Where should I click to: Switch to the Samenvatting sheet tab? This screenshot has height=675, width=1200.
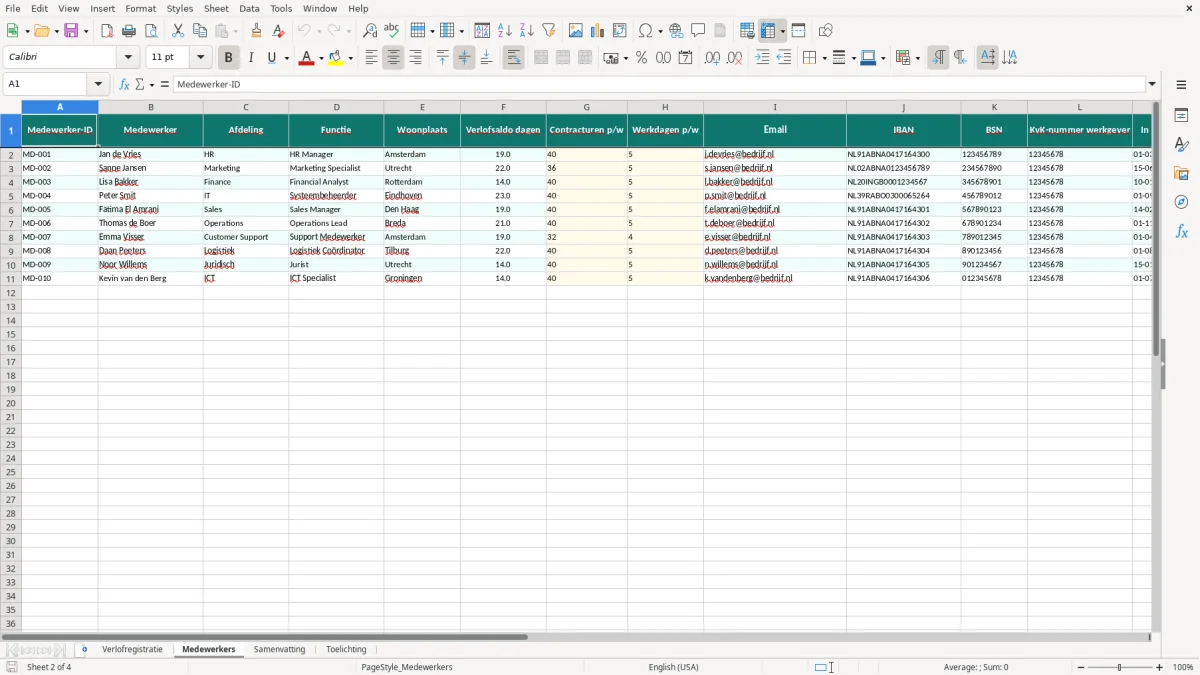click(x=279, y=649)
